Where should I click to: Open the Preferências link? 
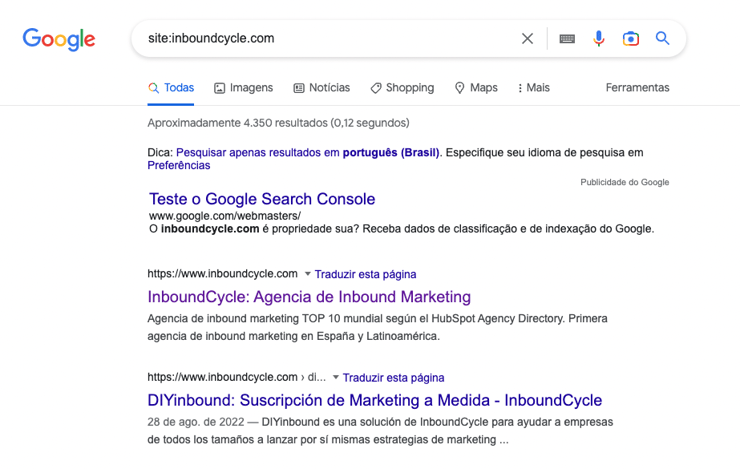pyautogui.click(x=179, y=165)
